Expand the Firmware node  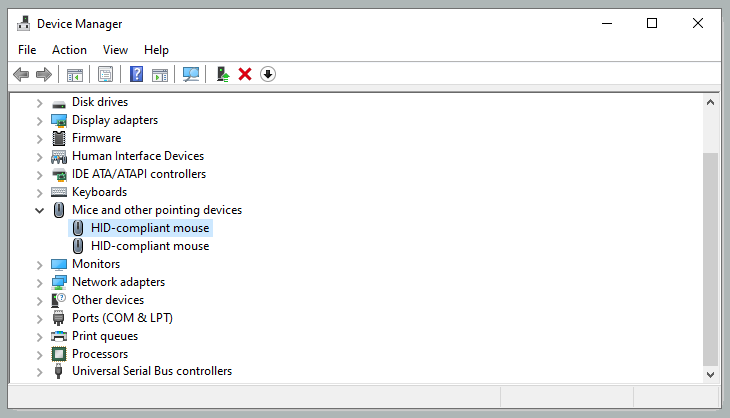pyautogui.click(x=40, y=139)
